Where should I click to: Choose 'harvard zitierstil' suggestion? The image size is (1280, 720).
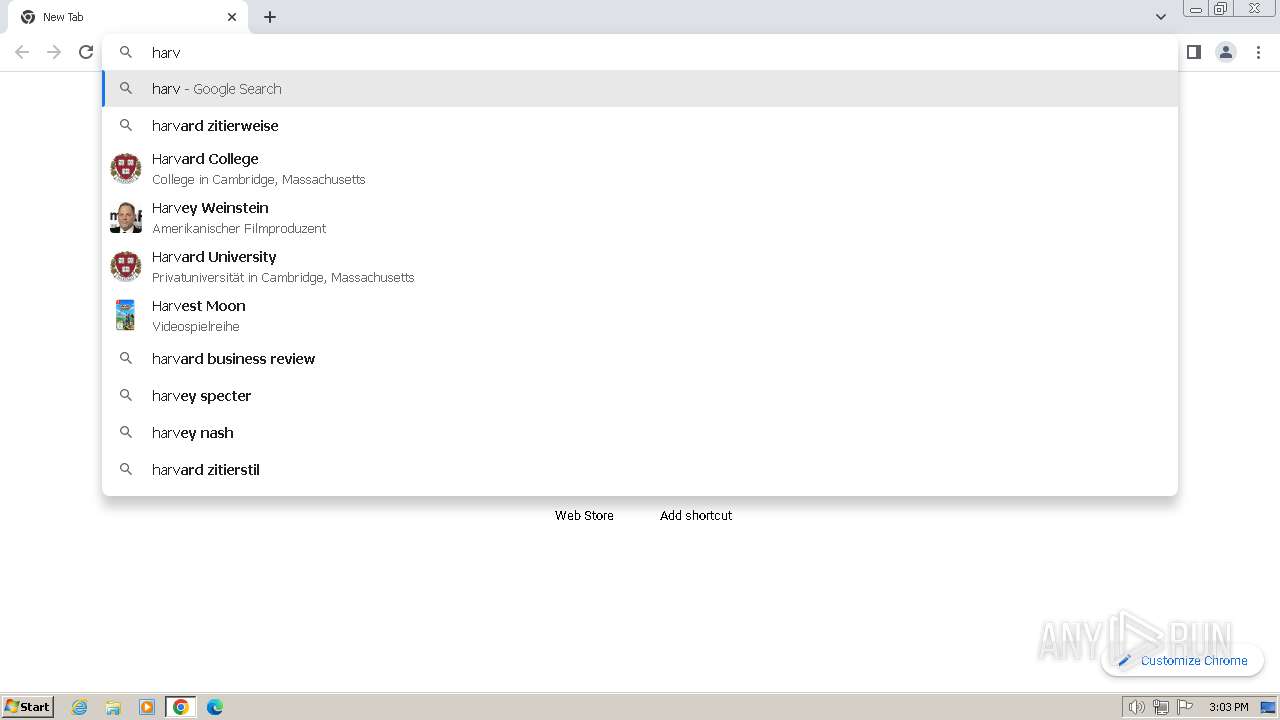click(640, 469)
